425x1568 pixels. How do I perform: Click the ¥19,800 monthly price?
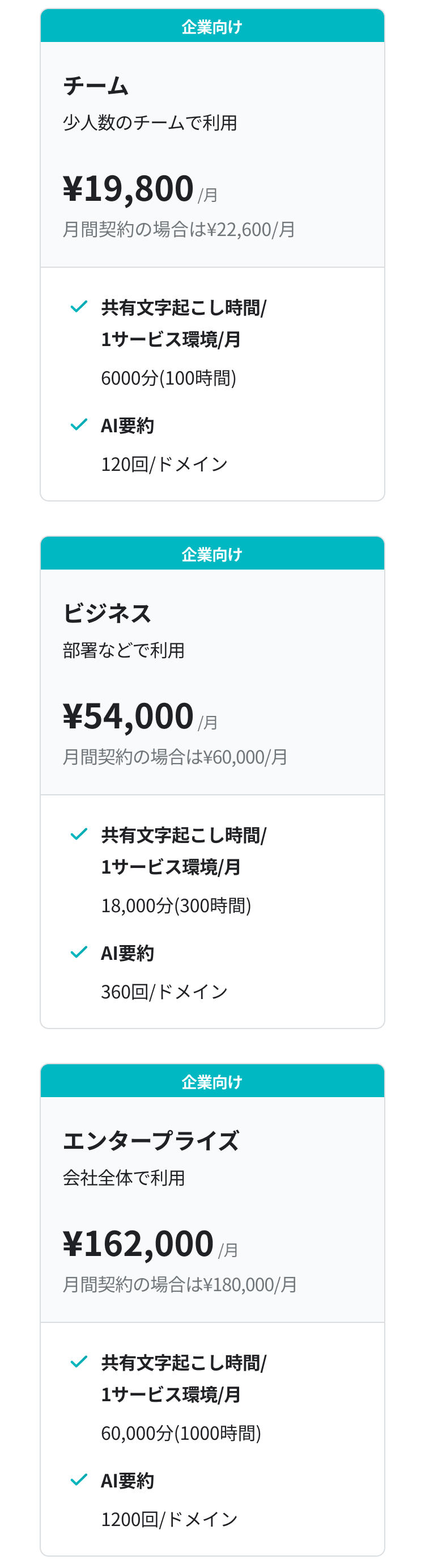[x=128, y=188]
